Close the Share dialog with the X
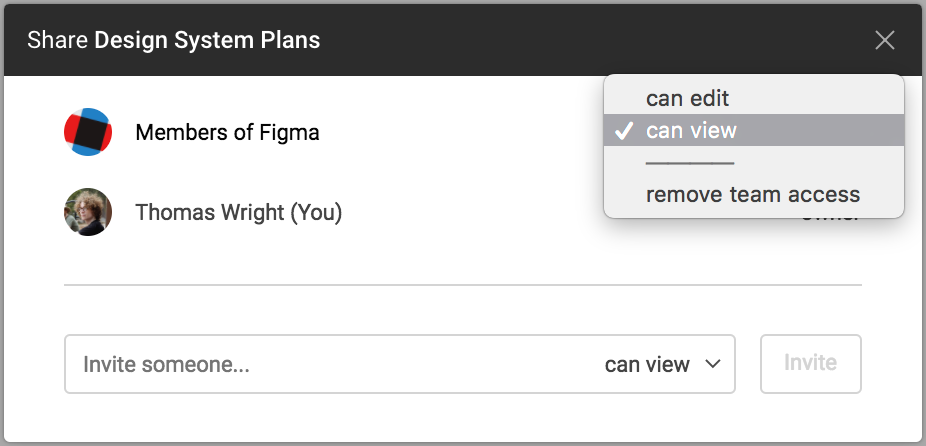Screen dimensions: 926x446 tap(885, 40)
